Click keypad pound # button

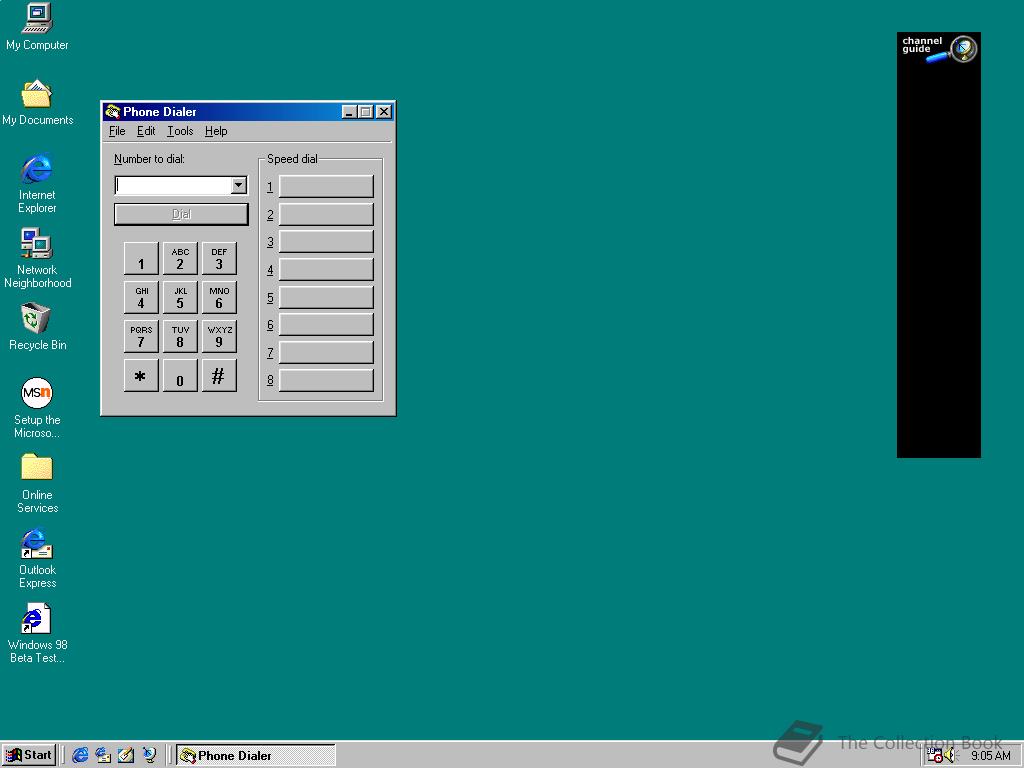219,376
